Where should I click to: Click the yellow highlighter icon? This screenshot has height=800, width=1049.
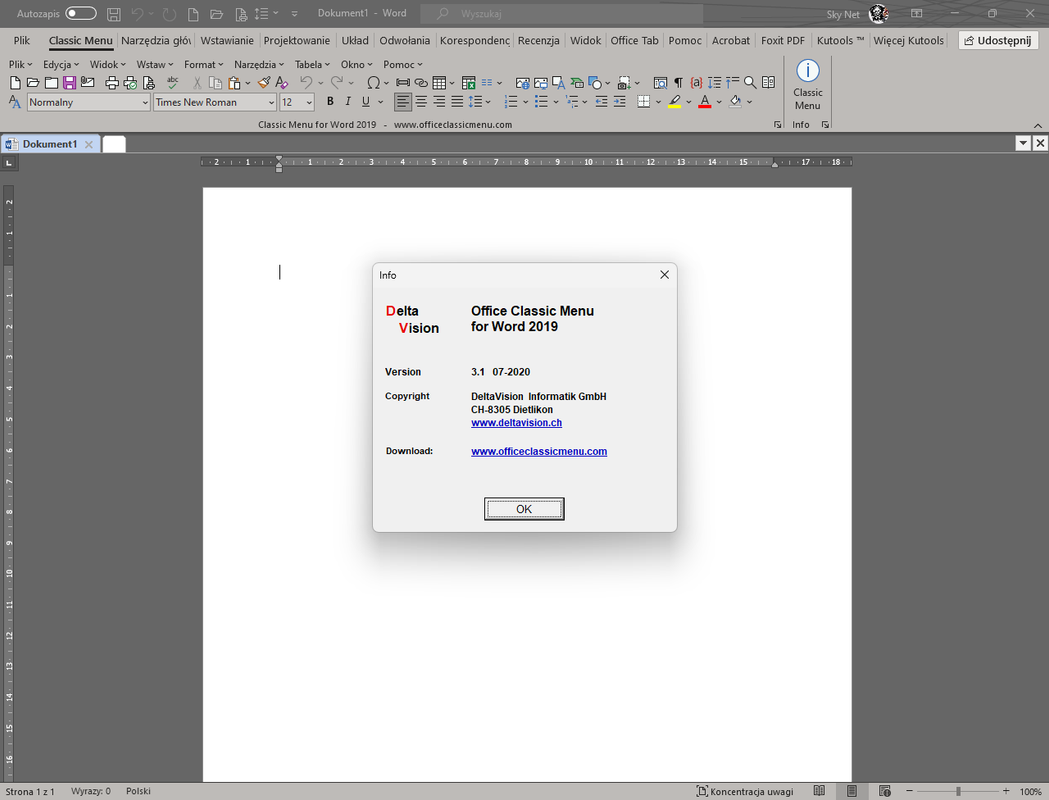pos(674,102)
